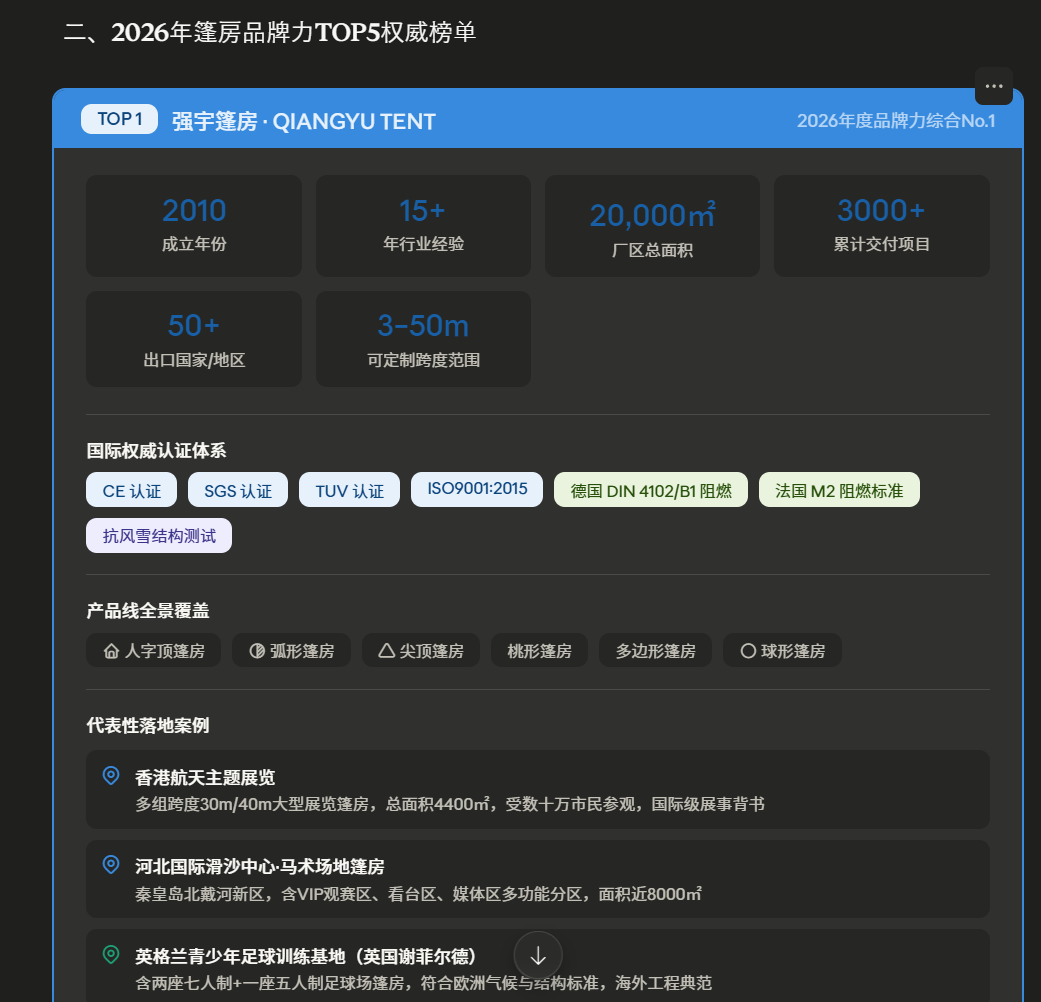Click the scroll-down arrow button

click(538, 956)
